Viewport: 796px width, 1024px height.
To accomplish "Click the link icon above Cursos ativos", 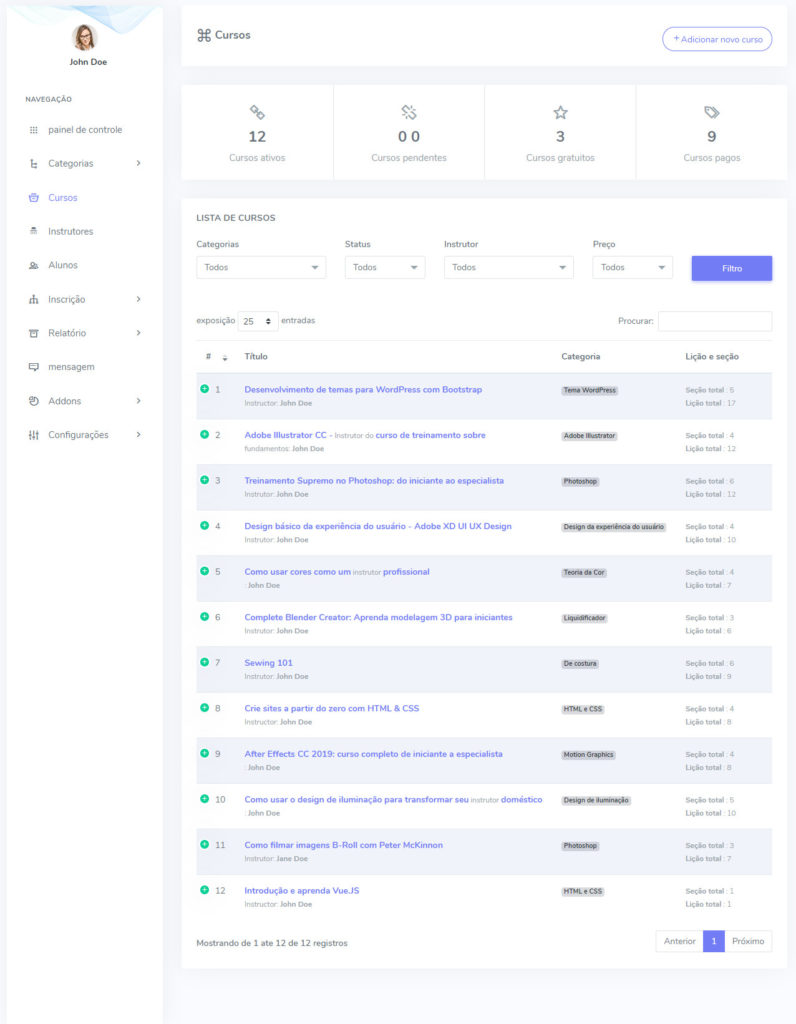I will coord(257,112).
